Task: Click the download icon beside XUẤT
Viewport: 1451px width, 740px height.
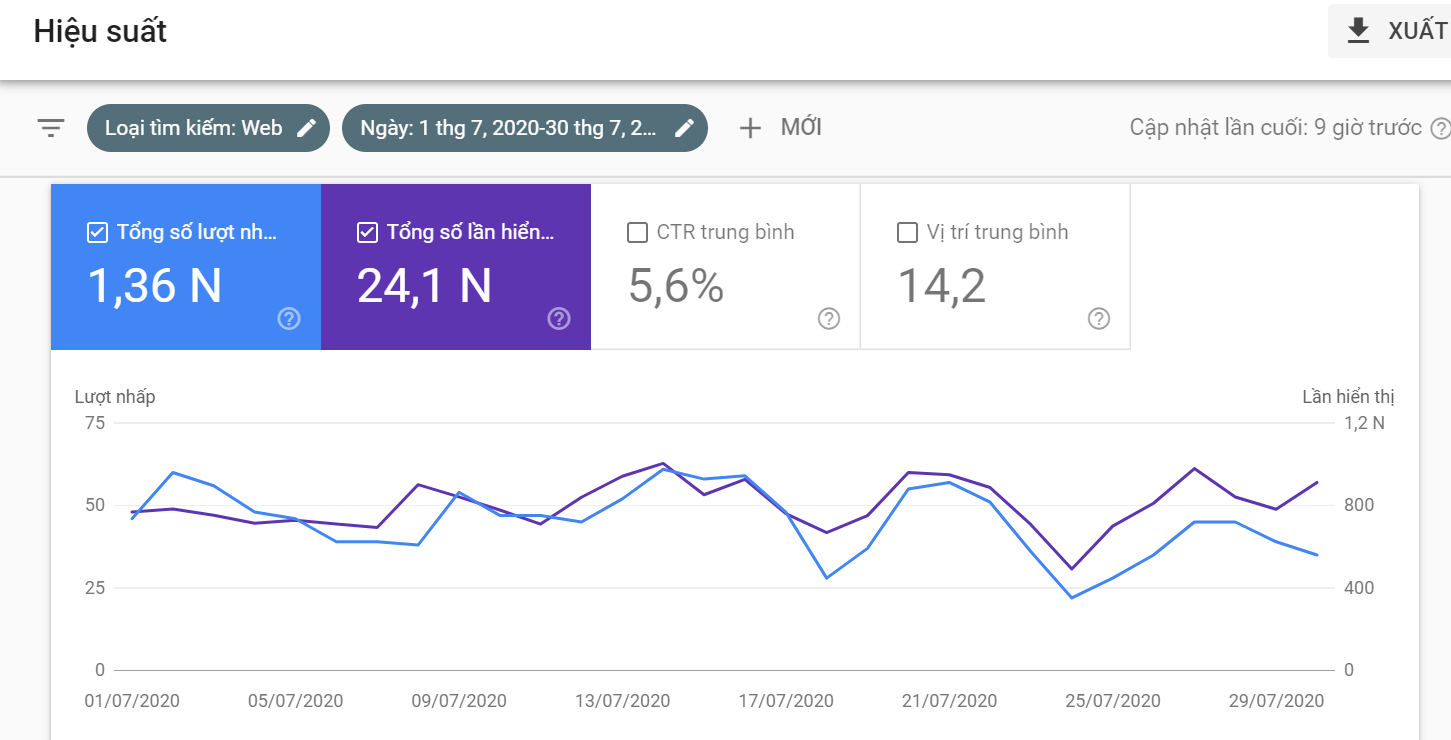Action: (x=1358, y=31)
